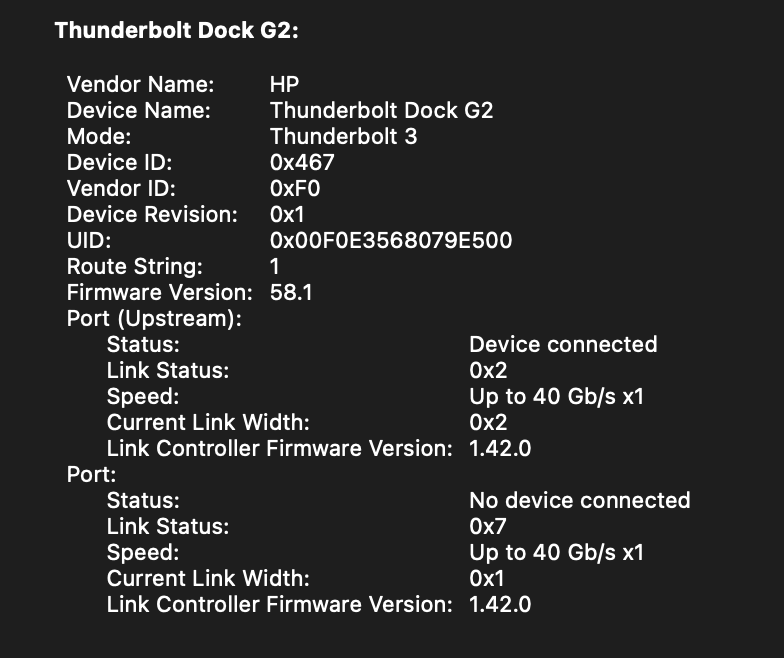
Task: Click the Current Link Width value 0x2
Action: pos(489,422)
